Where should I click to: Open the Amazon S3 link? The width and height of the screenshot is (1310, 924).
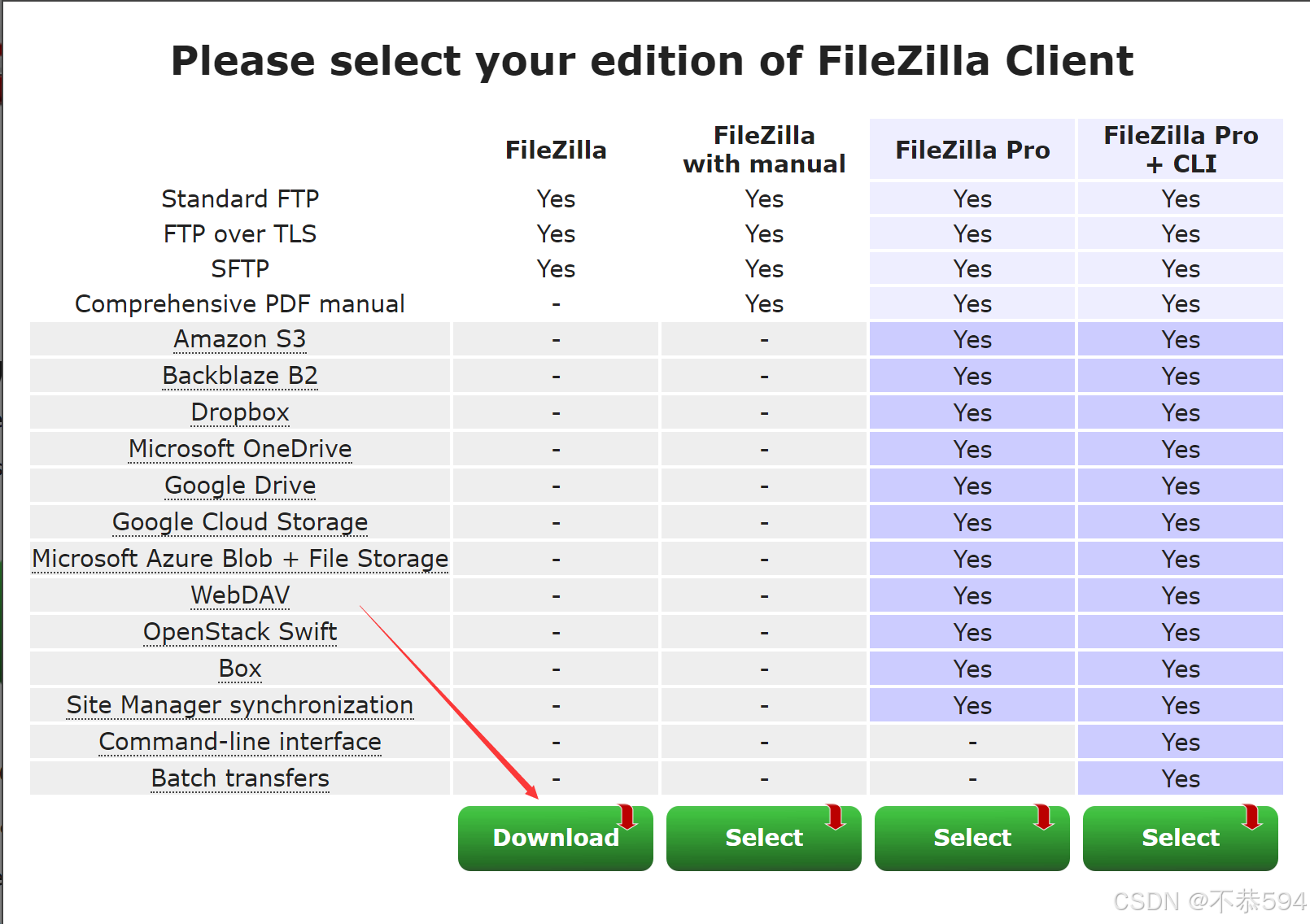(239, 339)
